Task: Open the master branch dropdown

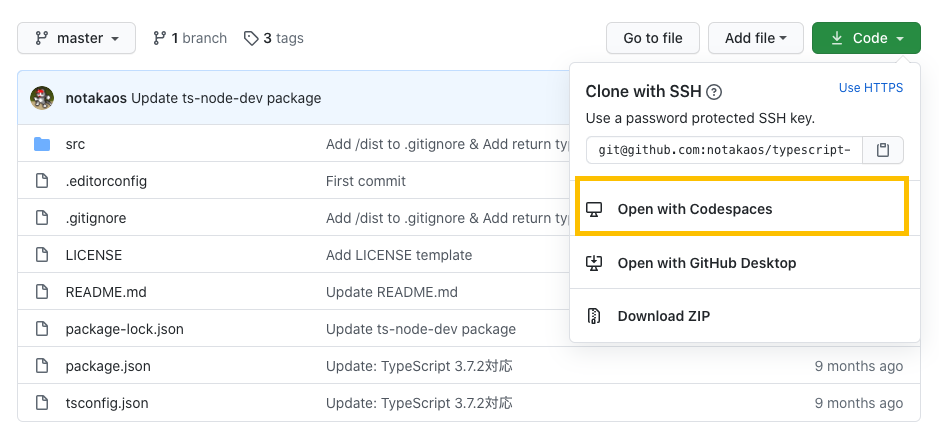Action: [x=77, y=38]
